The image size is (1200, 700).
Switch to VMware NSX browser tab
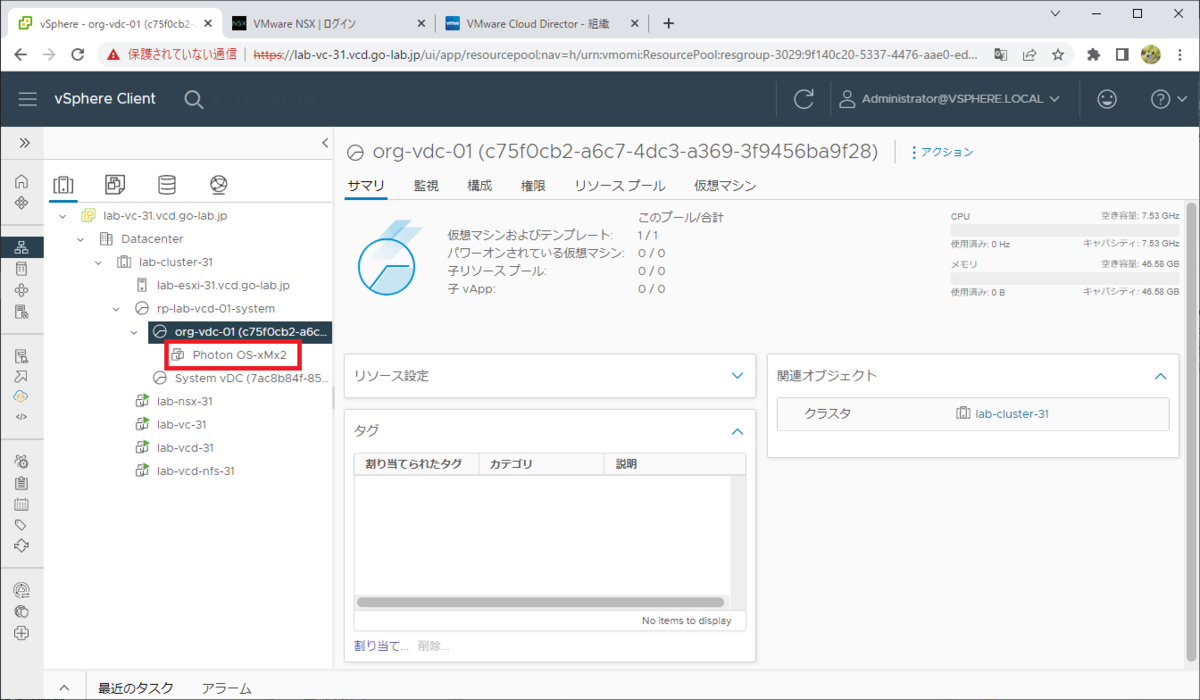pos(326,23)
